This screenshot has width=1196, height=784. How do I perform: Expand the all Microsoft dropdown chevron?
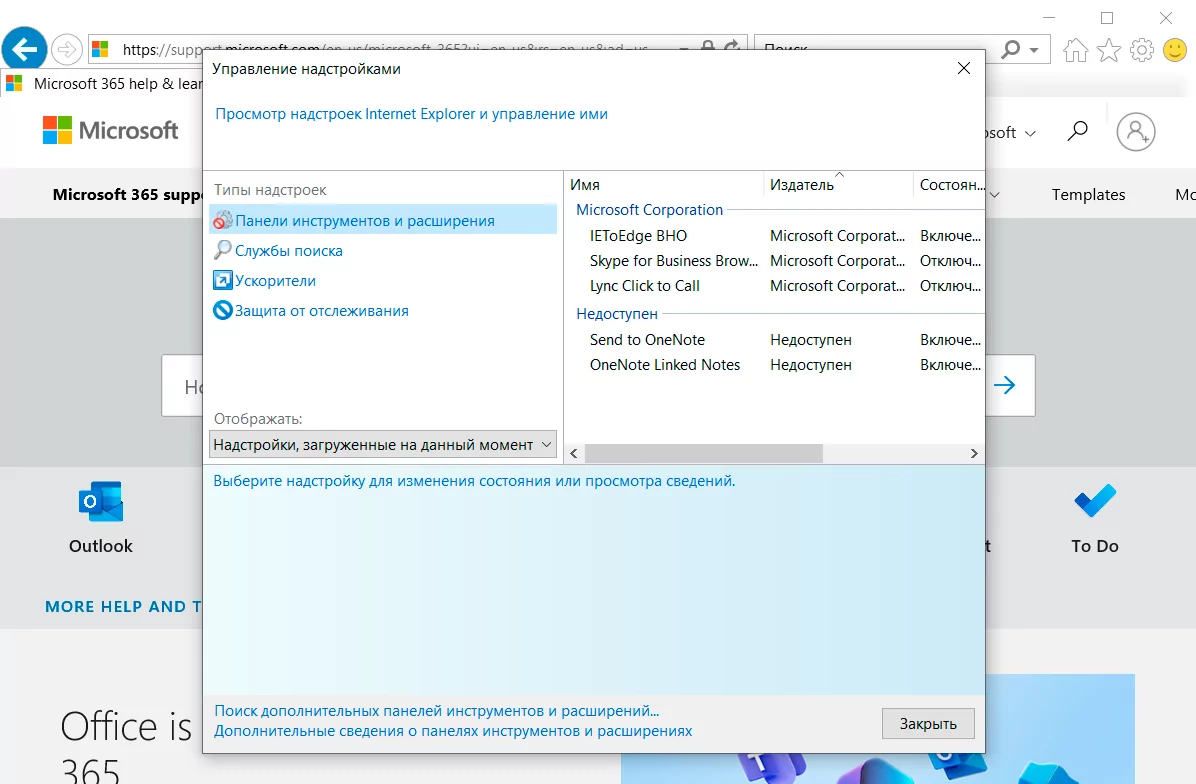1030,133
